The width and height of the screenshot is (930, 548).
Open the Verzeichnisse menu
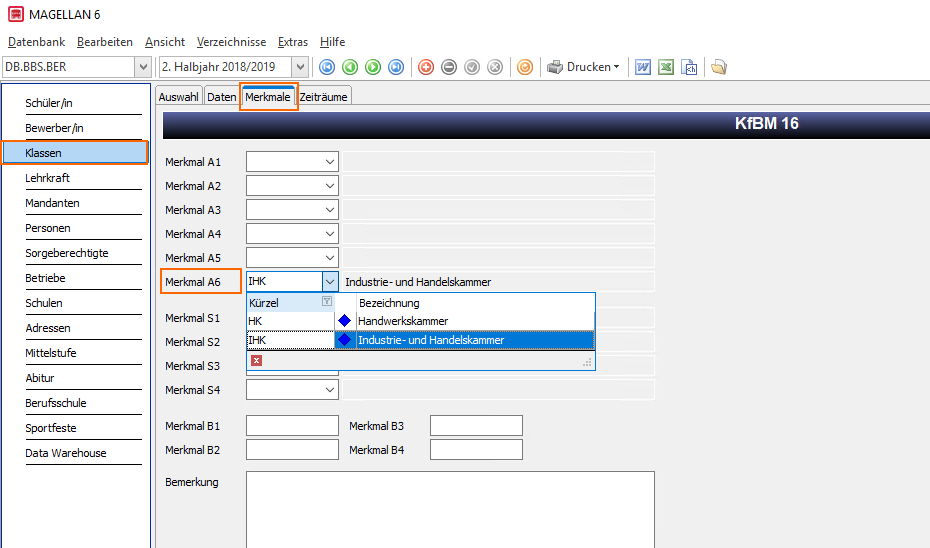pyautogui.click(x=231, y=42)
